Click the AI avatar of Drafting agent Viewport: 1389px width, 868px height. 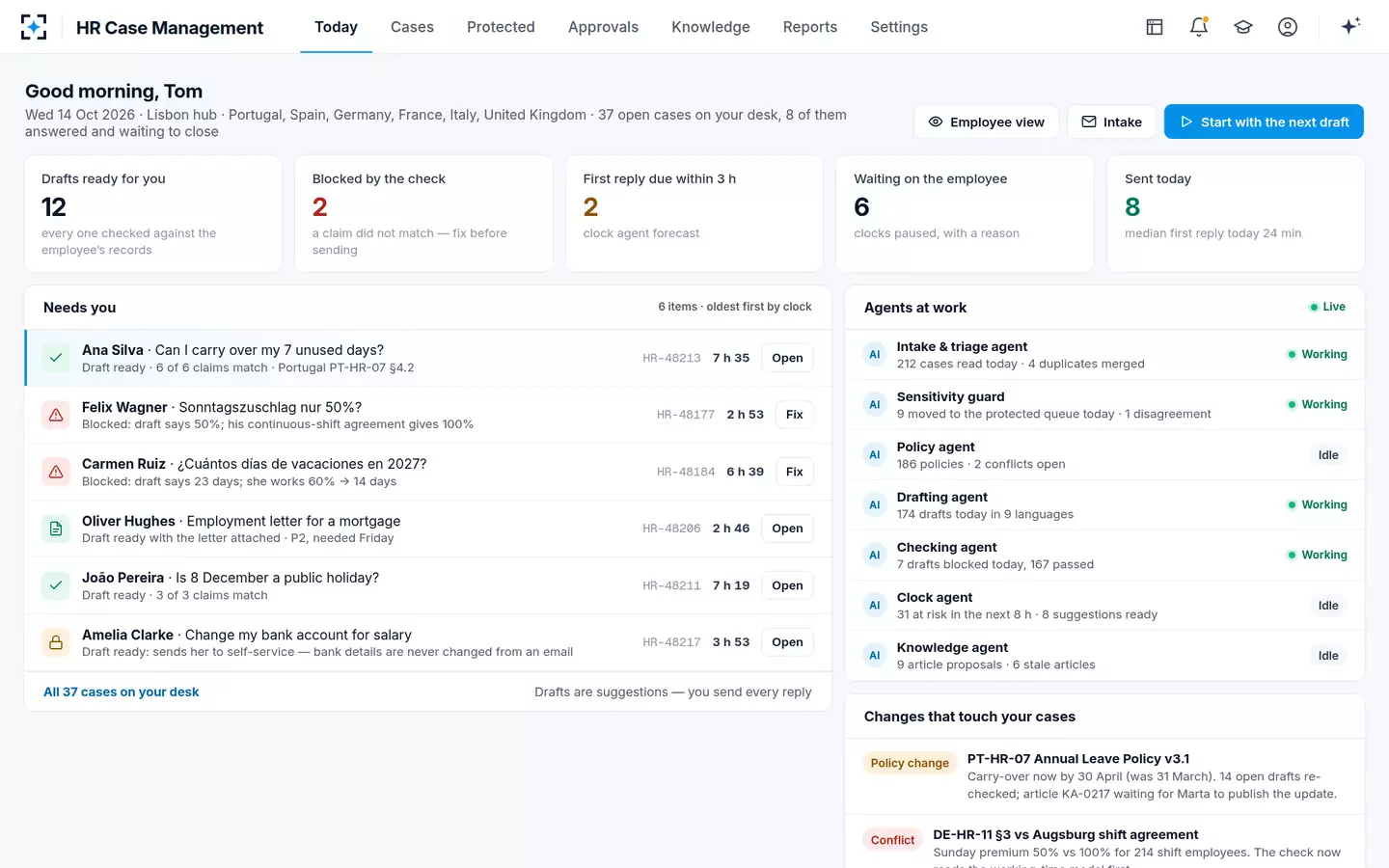point(875,505)
